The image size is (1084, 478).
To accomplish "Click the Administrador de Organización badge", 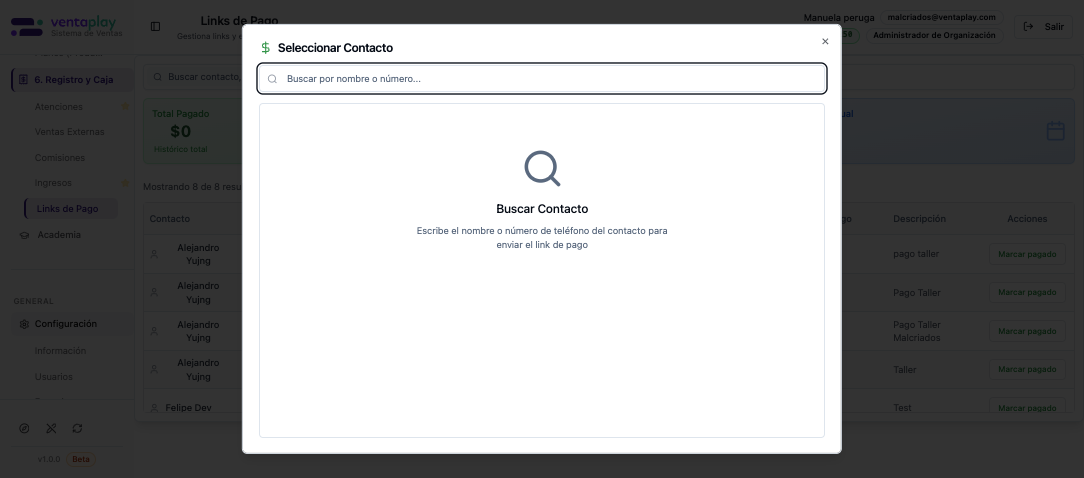I will pos(934,35).
